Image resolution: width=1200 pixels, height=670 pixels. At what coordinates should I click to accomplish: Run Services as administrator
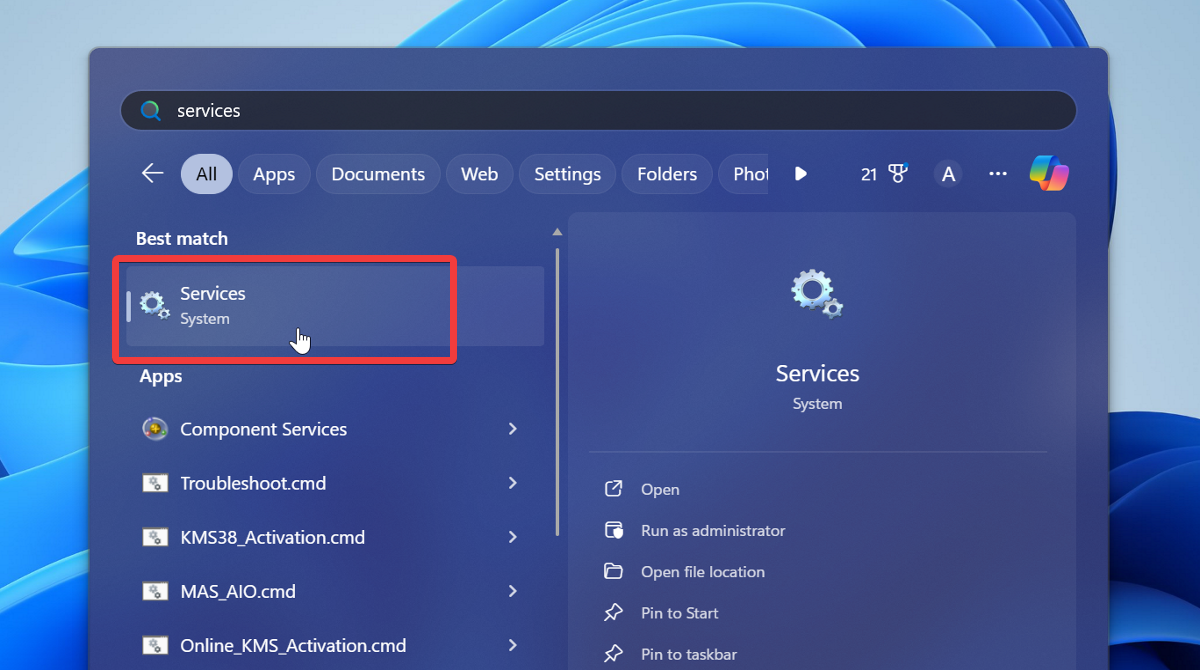pyautogui.click(x=713, y=530)
